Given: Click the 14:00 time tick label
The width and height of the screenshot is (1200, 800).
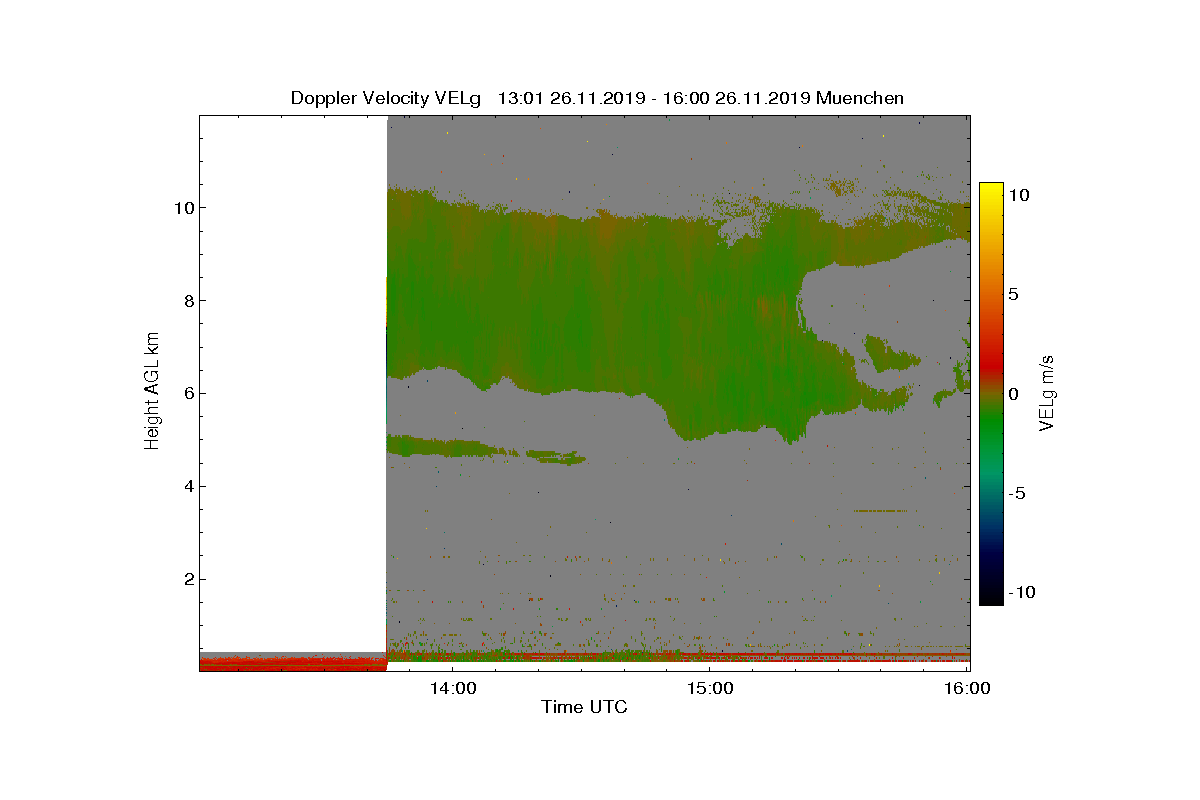Looking at the screenshot, I should coord(453,688).
